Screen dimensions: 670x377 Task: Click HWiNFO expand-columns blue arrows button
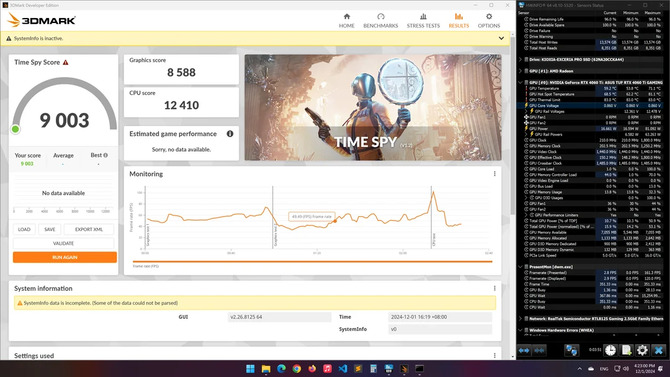point(524,350)
